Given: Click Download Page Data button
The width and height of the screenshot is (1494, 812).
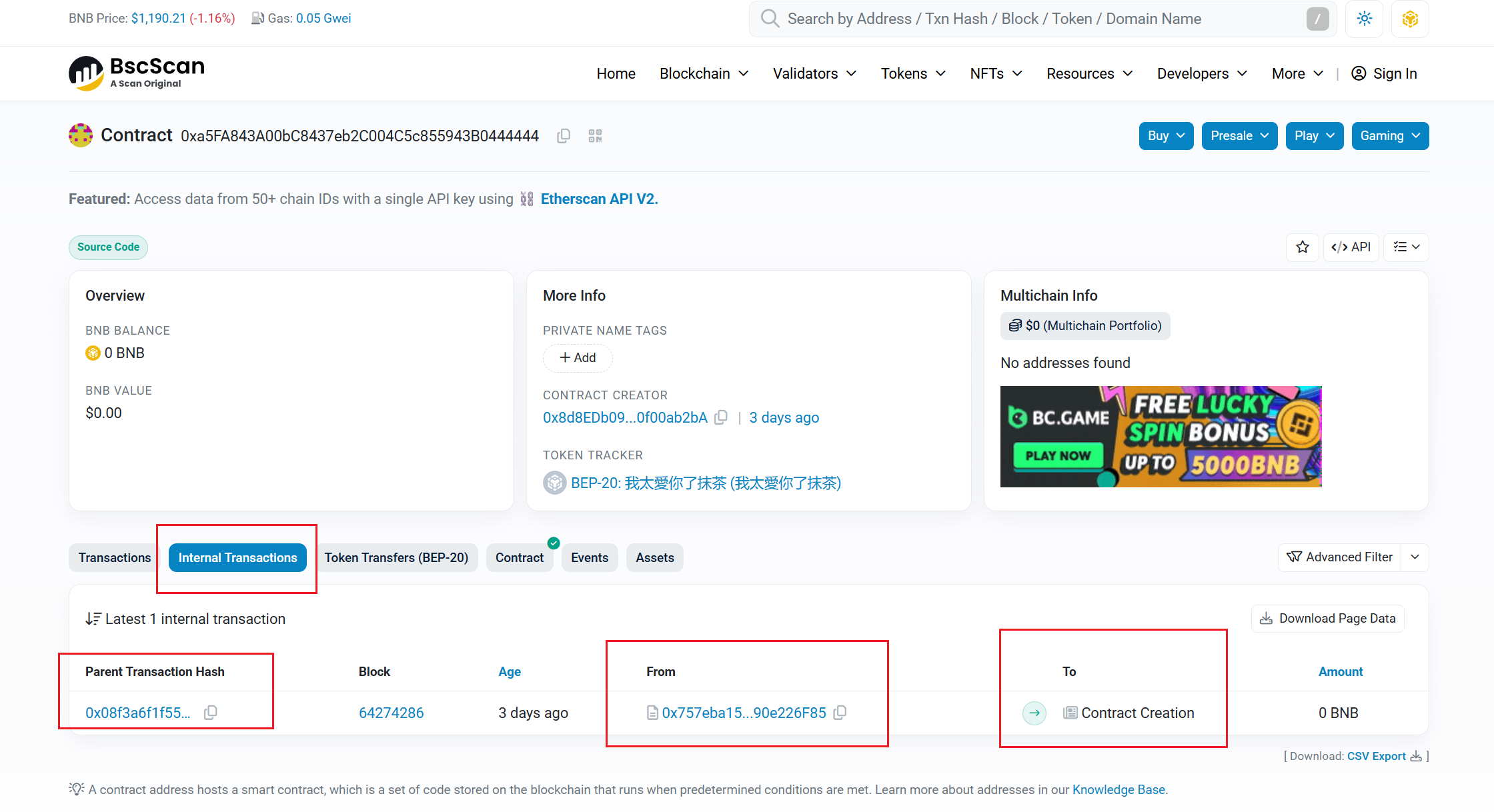Looking at the screenshot, I should tap(1327, 619).
